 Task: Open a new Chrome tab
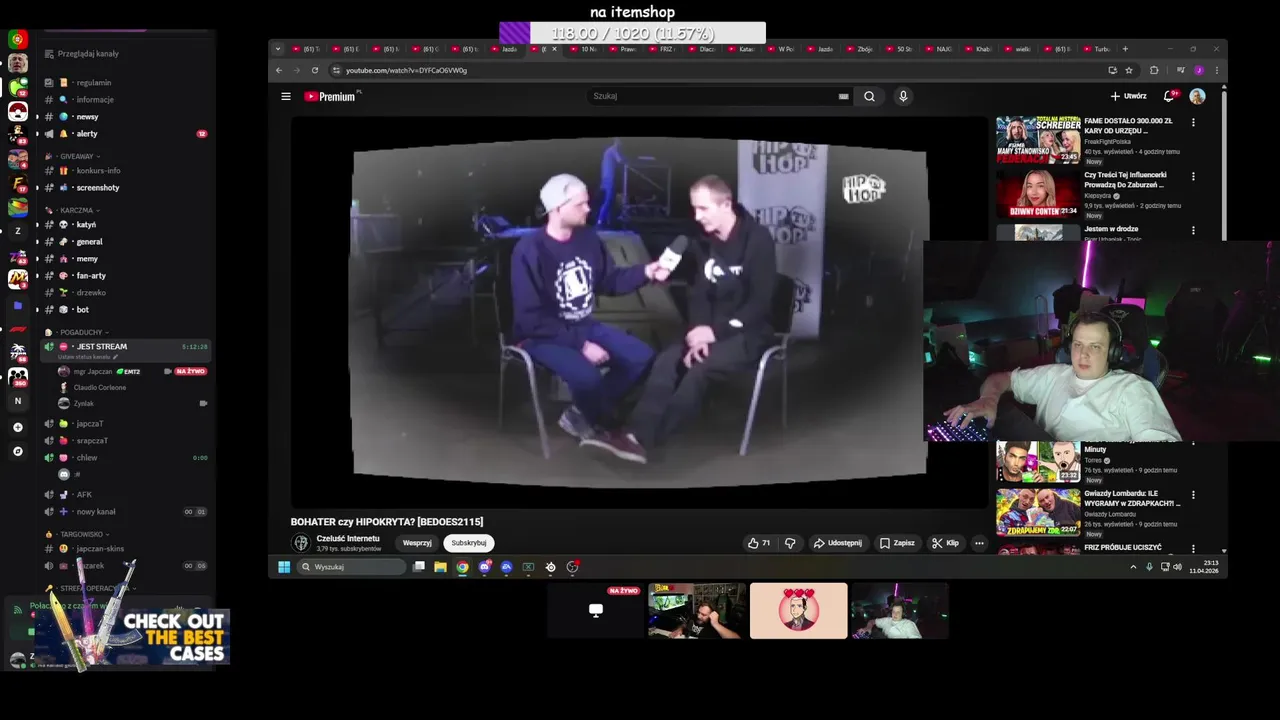point(1125,49)
